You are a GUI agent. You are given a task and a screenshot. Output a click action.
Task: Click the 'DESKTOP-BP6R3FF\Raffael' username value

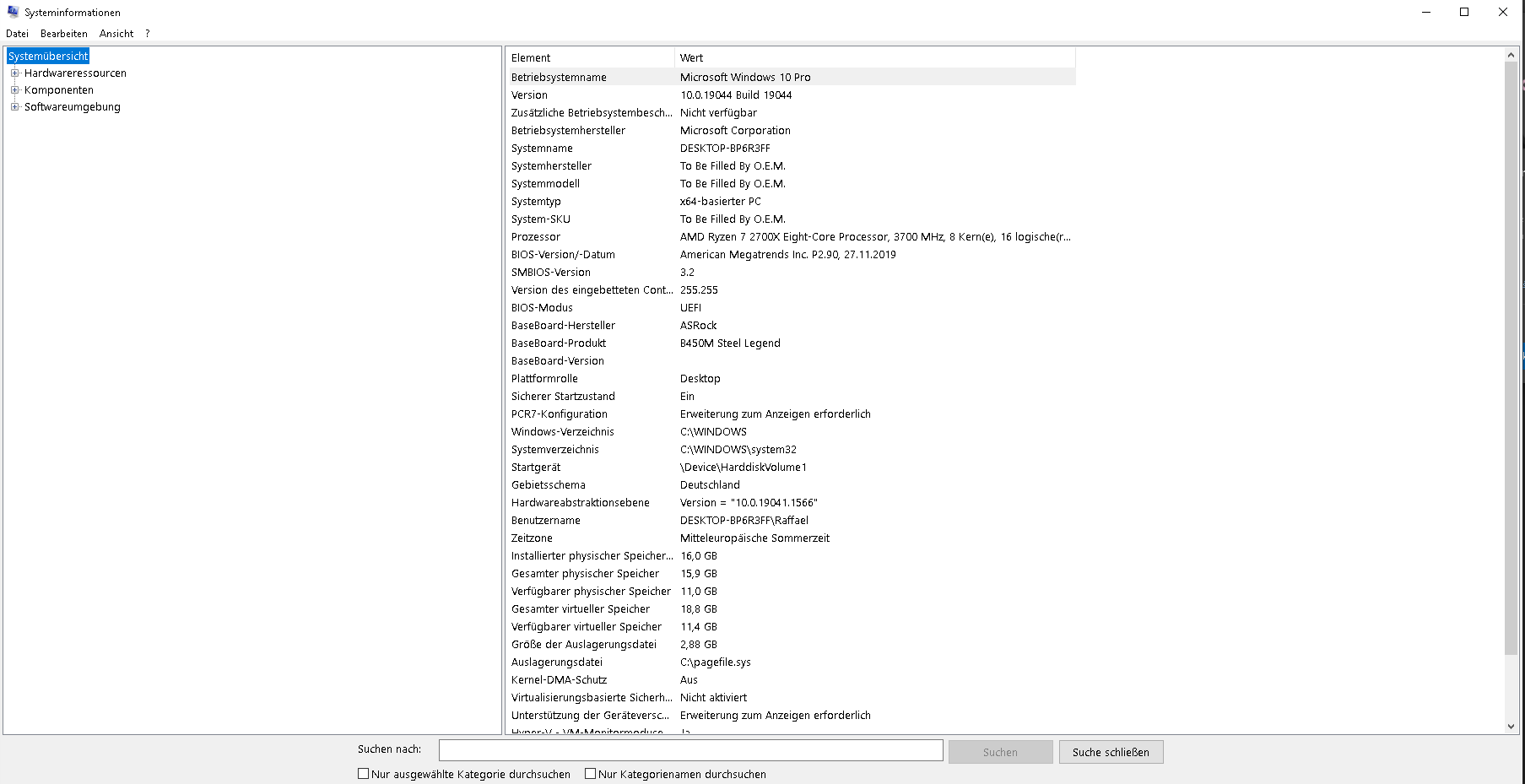pos(744,521)
